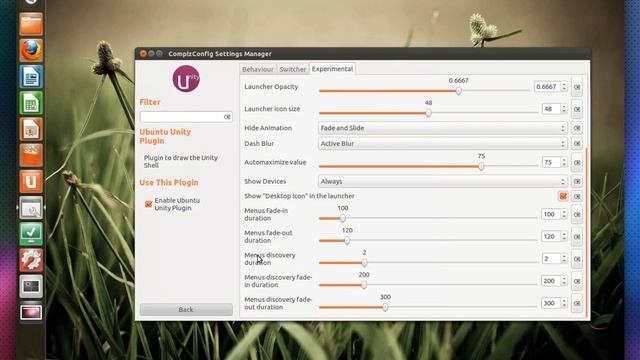640x360 pixels.
Task: Click the Launcher icon size slider handle
Action: coord(428,113)
